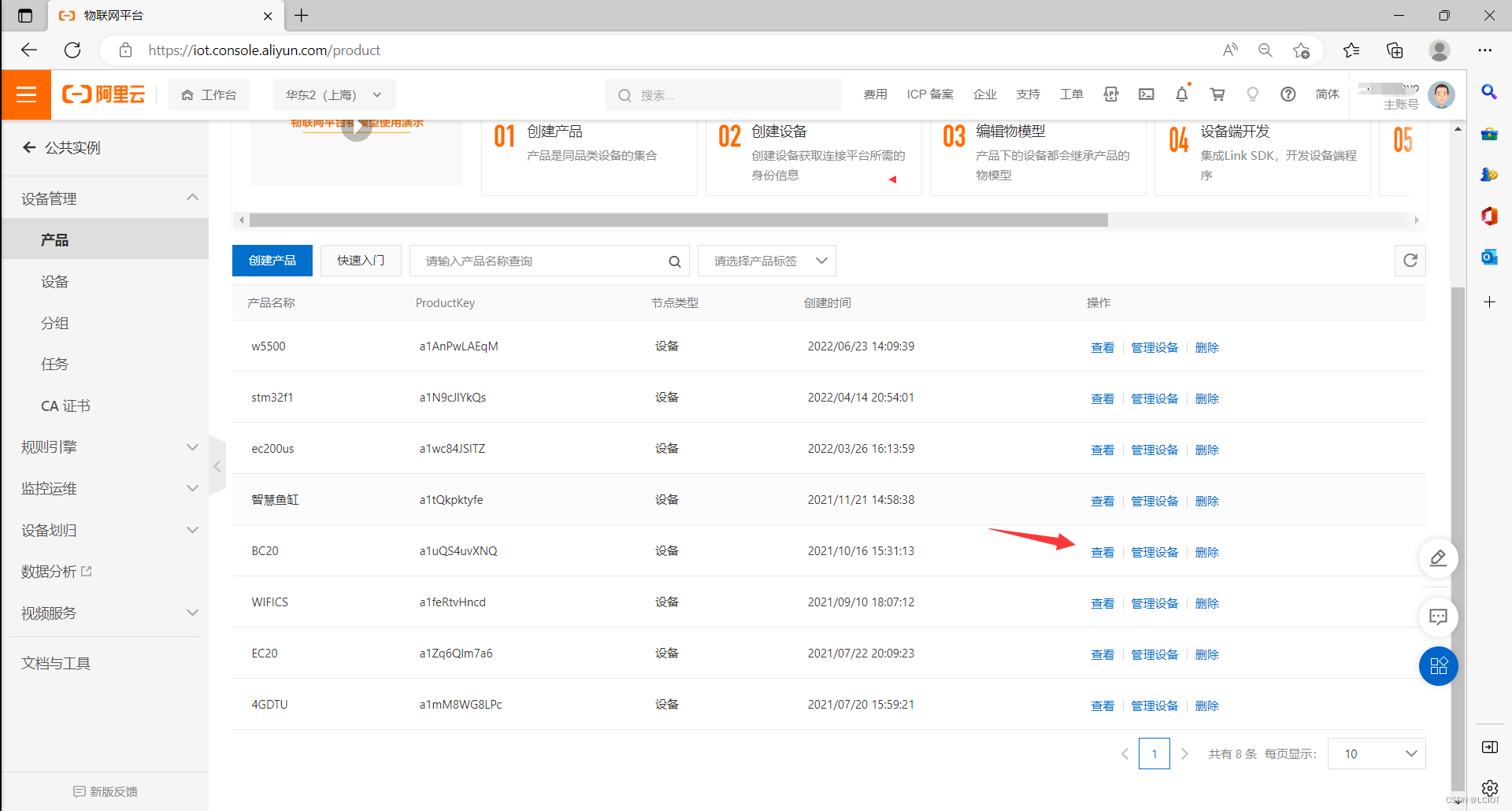The height and width of the screenshot is (811, 1512).
Task: Click the ProductKey a1wc84JSITZ
Action: (x=452, y=448)
